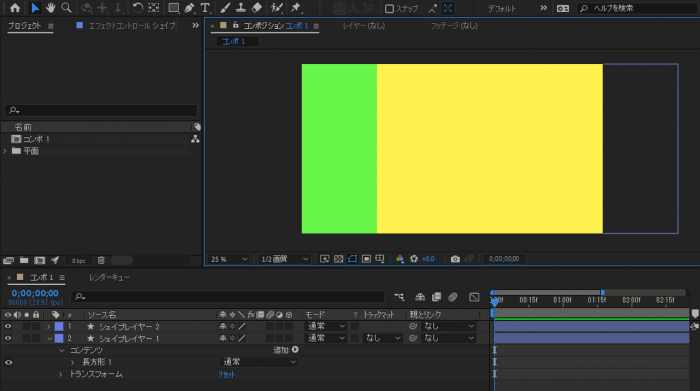The width and height of the screenshot is (700, 391).
Task: Open the フッテージ (なし) tab
Action: [454, 26]
